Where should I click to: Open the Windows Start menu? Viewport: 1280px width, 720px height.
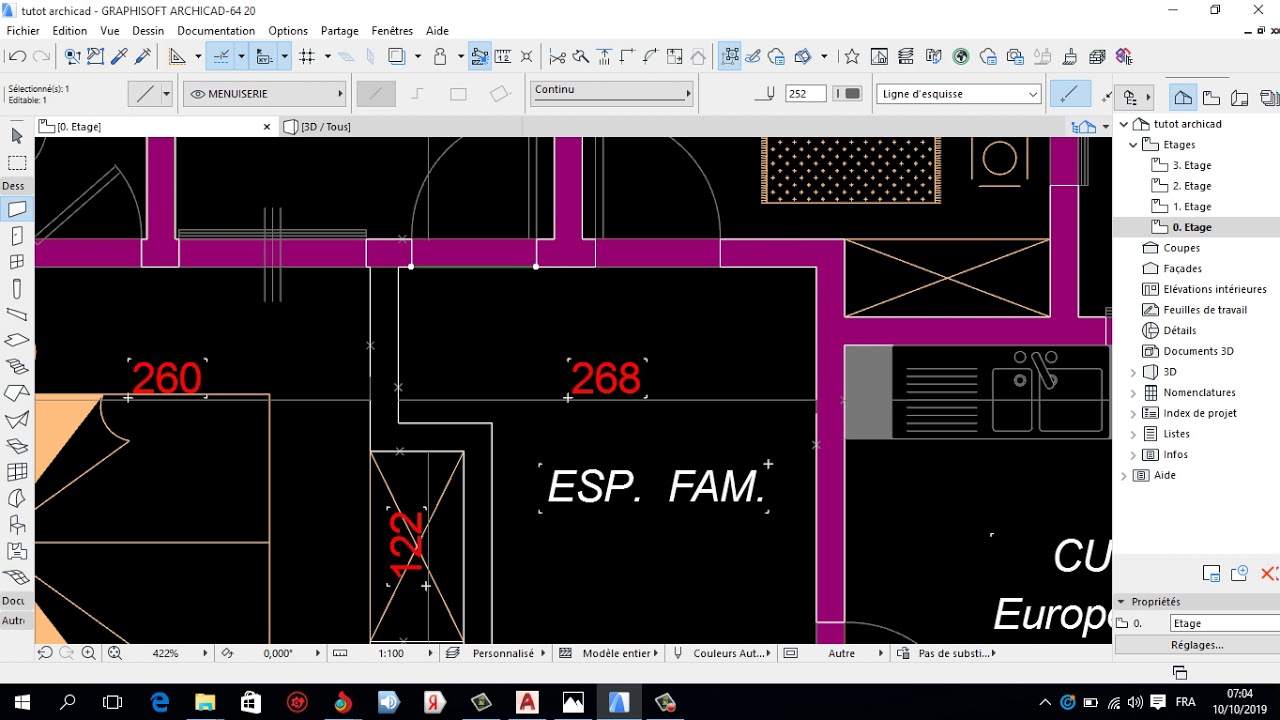22,702
